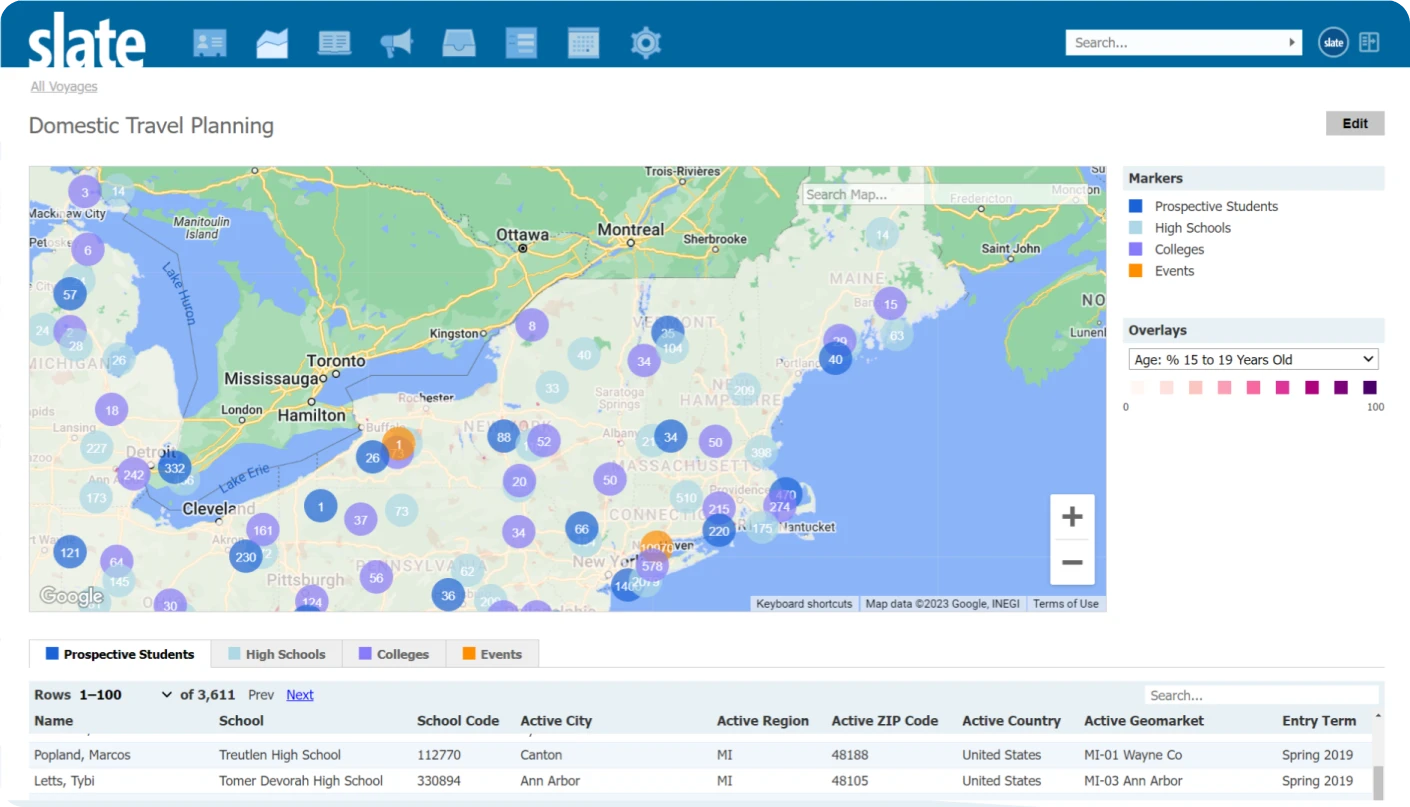Open the Forms list icon
Screen dimensions: 1410x807
coord(521,43)
